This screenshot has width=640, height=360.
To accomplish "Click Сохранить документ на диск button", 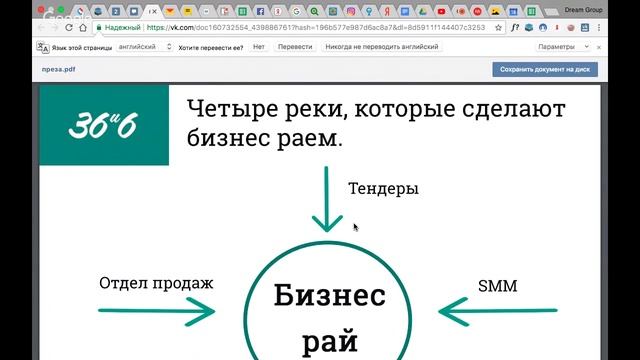I will click(545, 69).
